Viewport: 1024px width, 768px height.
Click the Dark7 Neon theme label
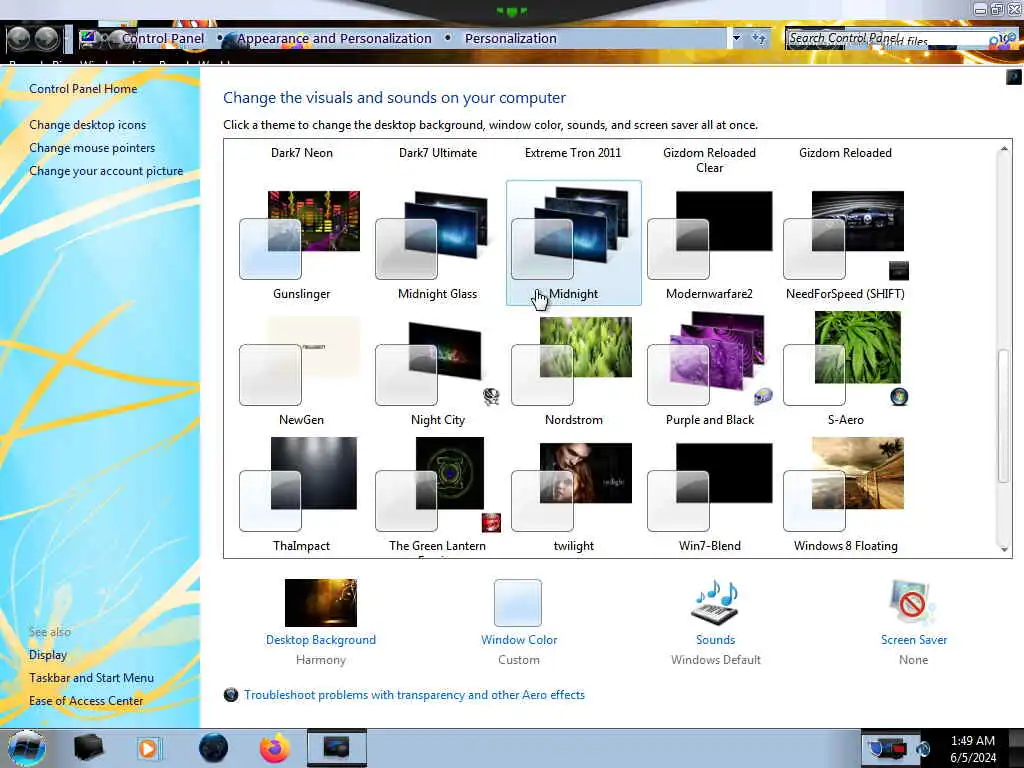pos(302,153)
